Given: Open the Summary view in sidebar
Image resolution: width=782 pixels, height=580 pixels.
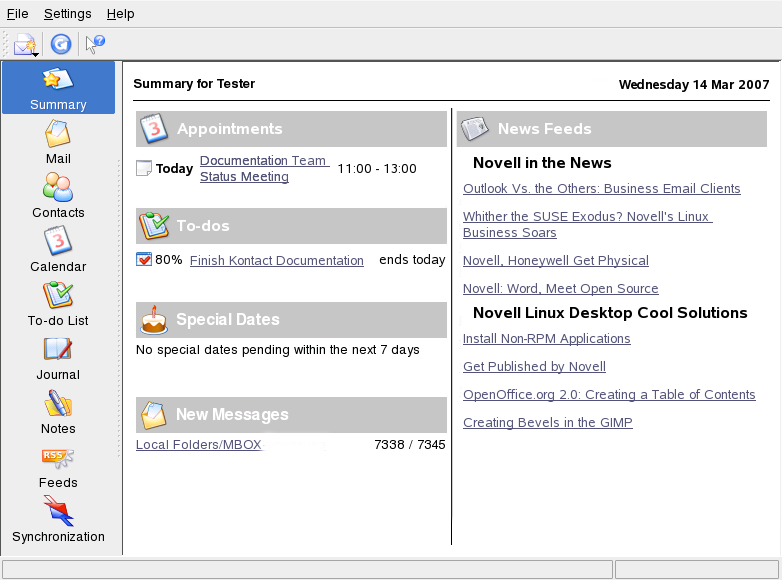Looking at the screenshot, I should click(58, 88).
